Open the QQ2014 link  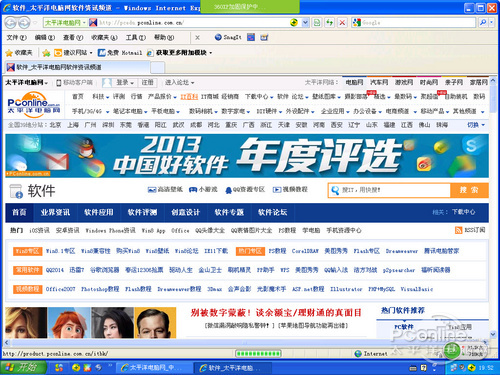pos(55,270)
